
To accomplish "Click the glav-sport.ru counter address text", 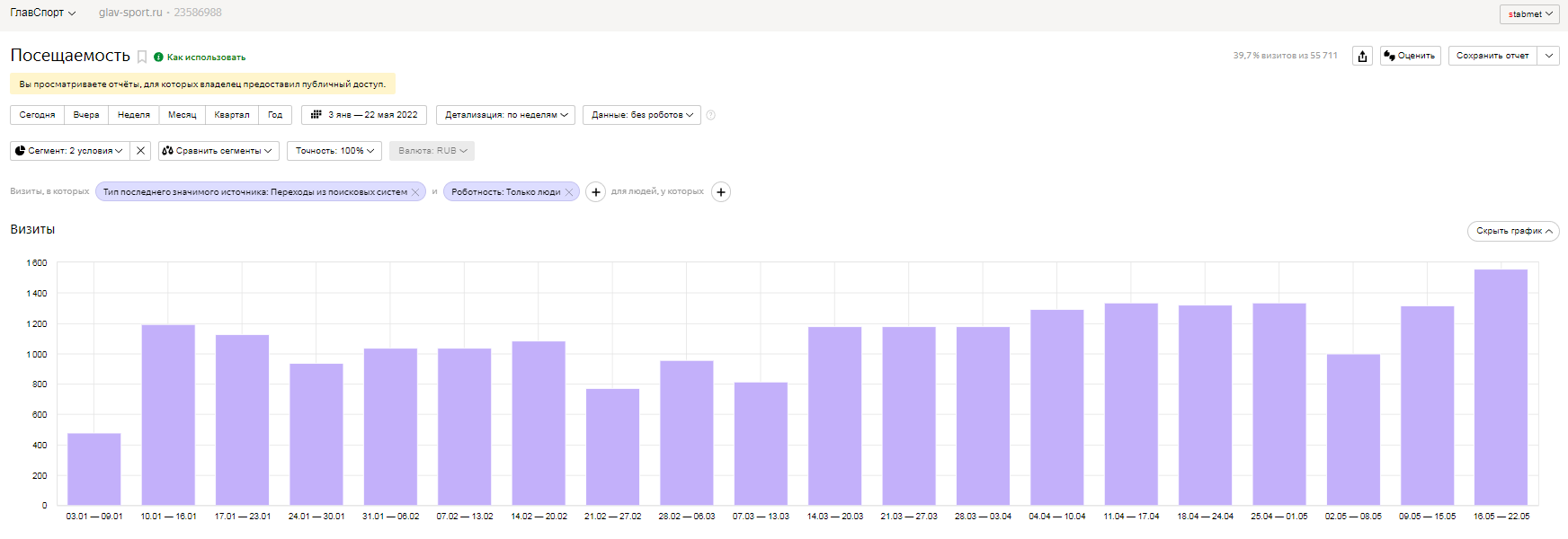I will click(x=130, y=13).
